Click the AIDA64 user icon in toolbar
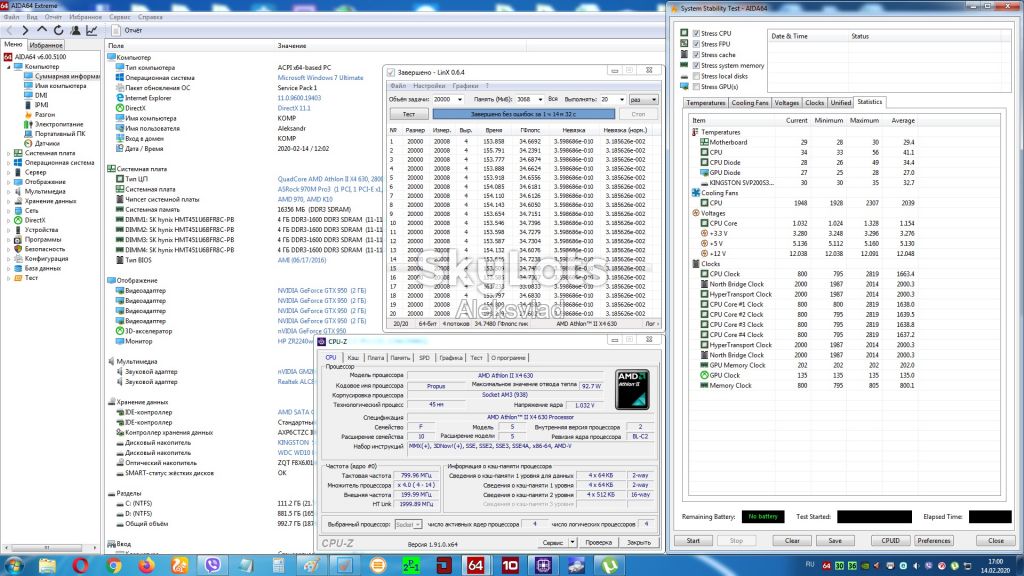Image resolution: width=1024 pixels, height=576 pixels. 75,30
